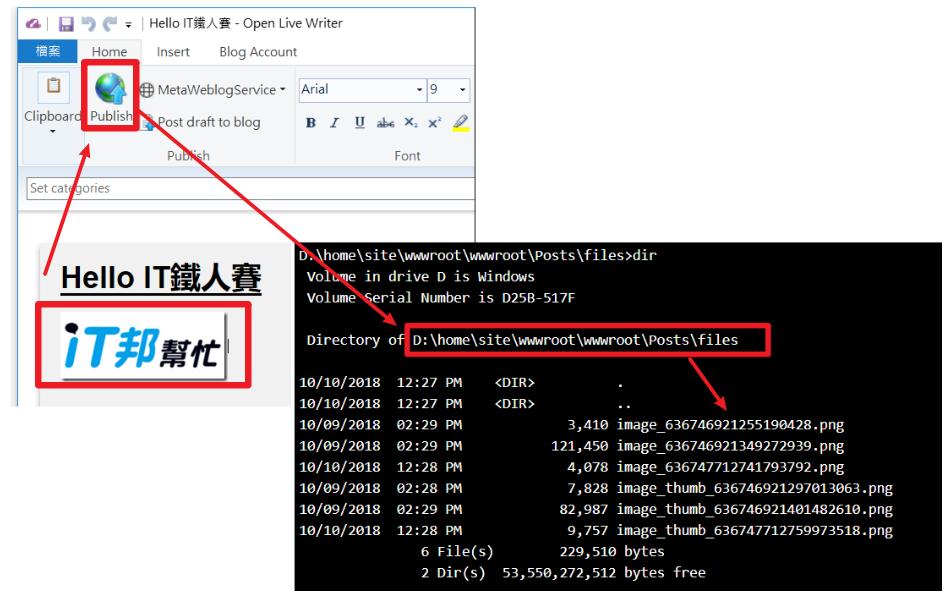Toggle italic formatting
The image size is (952, 610).
[335, 123]
